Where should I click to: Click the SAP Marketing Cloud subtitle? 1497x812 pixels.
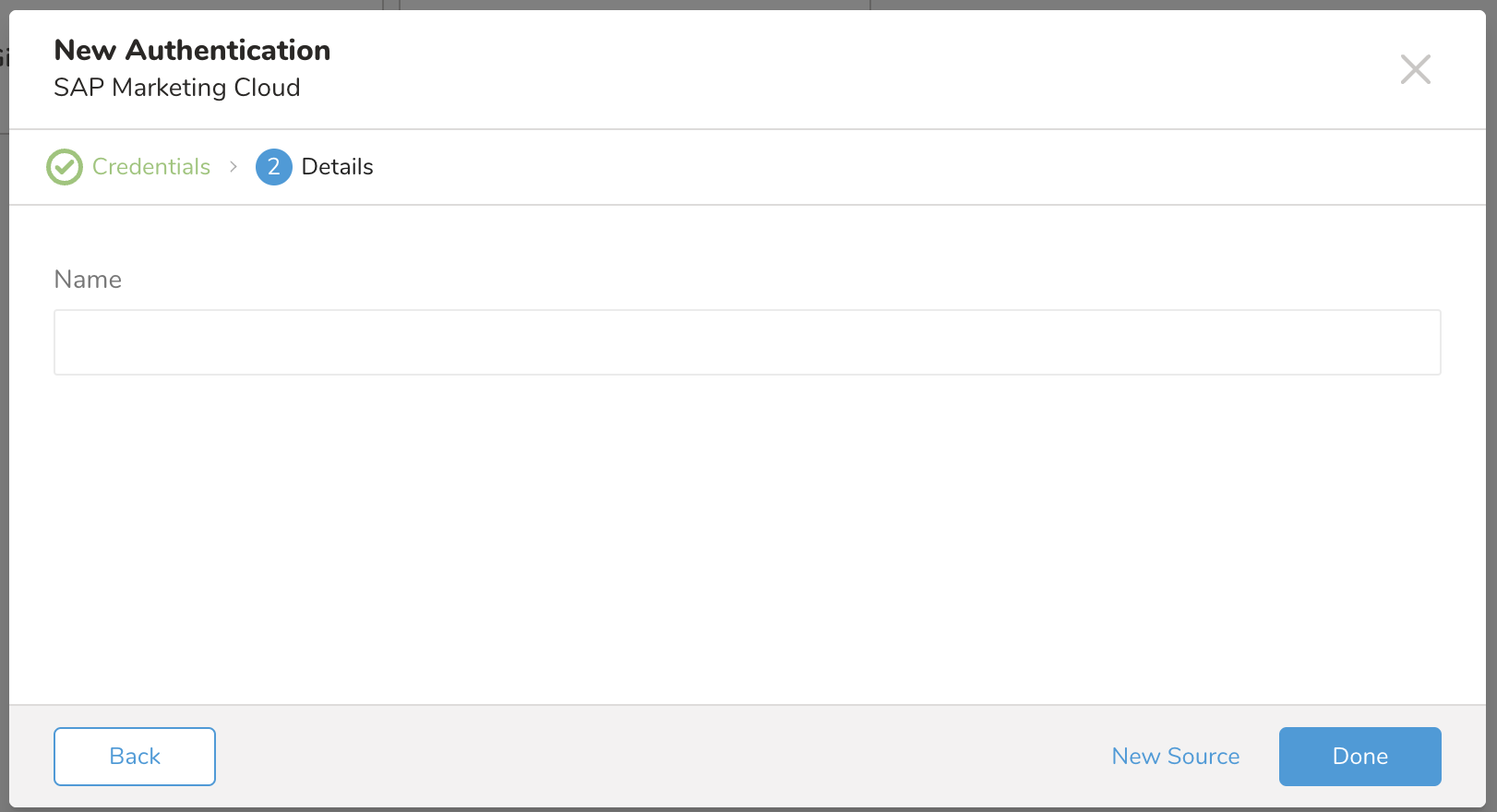pyautogui.click(x=177, y=88)
